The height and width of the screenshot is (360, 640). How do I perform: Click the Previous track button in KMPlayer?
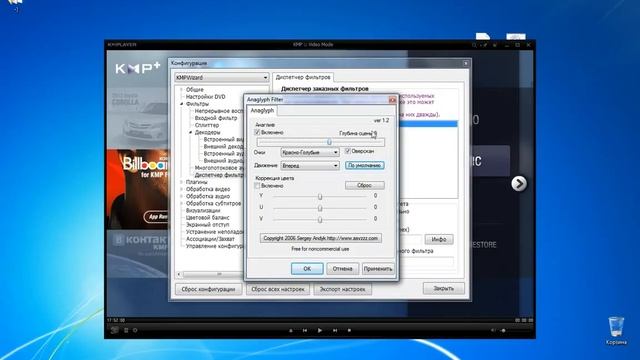tap(304, 330)
